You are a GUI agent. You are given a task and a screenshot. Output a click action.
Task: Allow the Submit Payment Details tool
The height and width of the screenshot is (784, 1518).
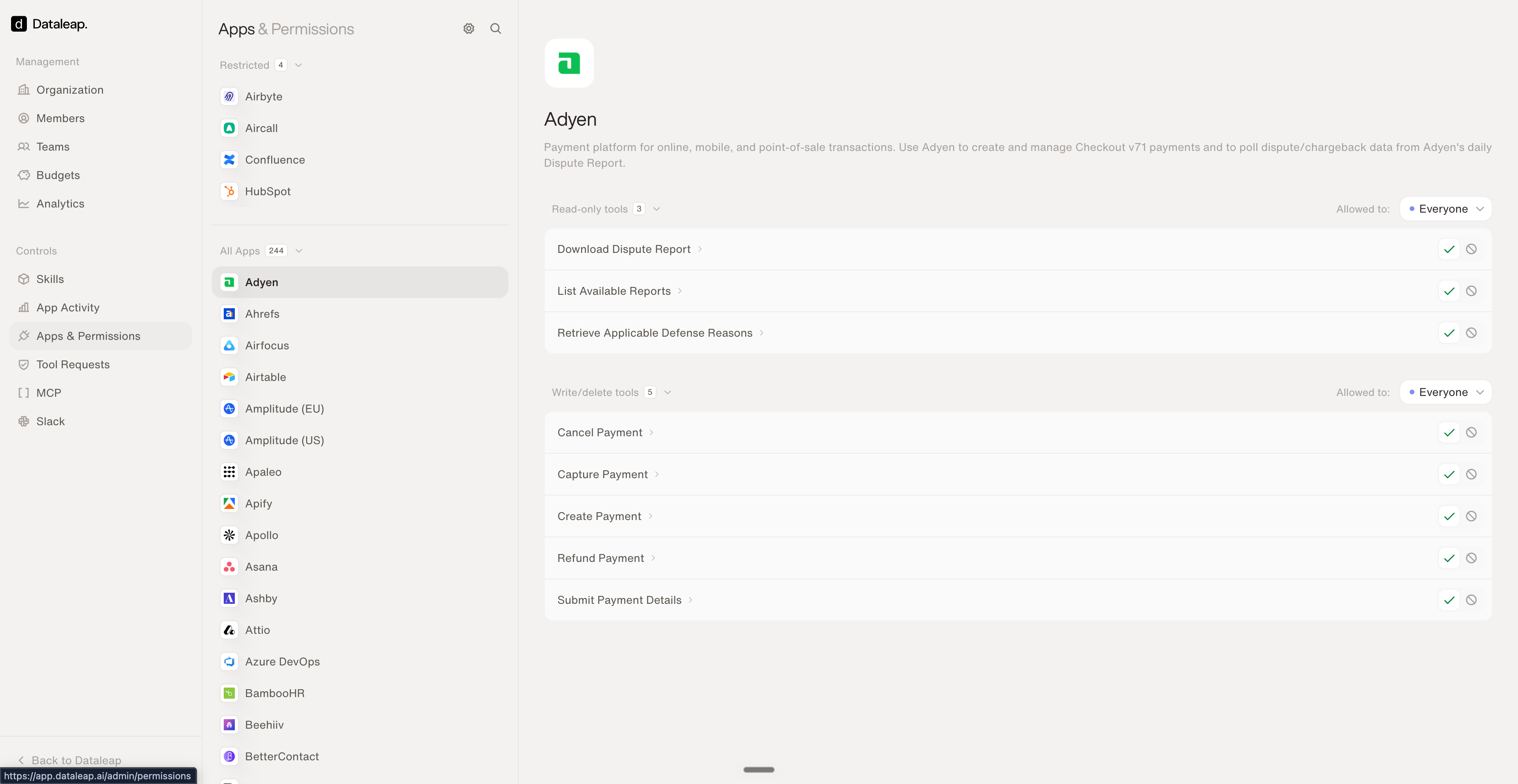tap(1449, 599)
